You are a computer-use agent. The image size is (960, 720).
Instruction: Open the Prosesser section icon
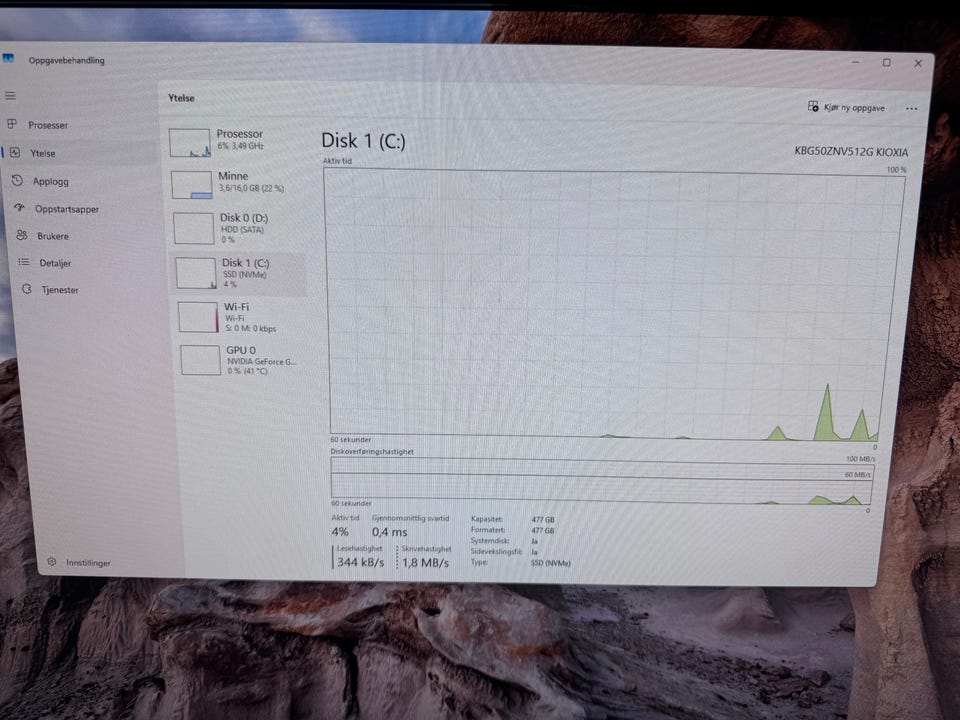[12, 124]
